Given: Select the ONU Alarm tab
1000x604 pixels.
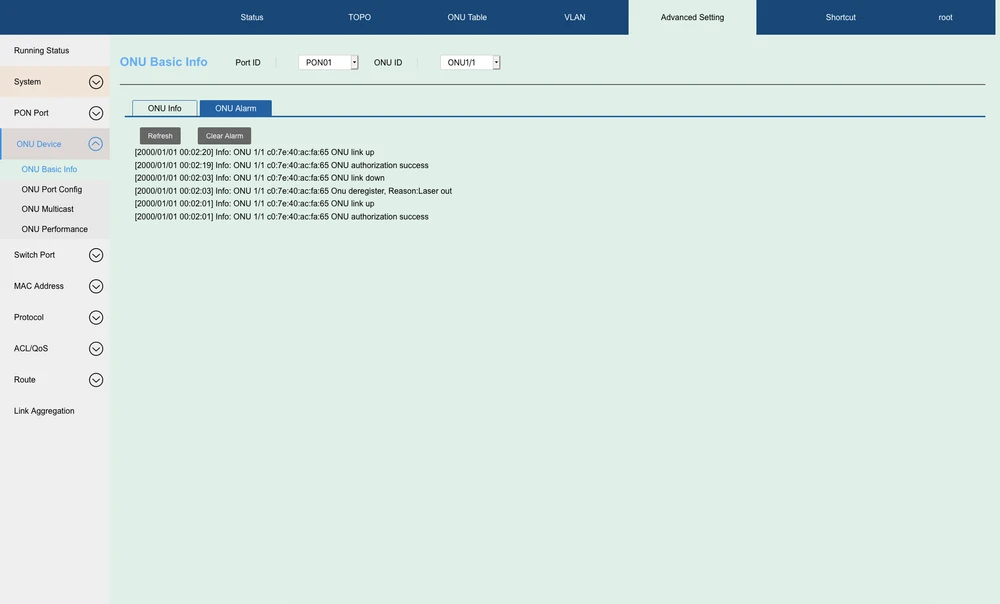Looking at the screenshot, I should coord(236,108).
